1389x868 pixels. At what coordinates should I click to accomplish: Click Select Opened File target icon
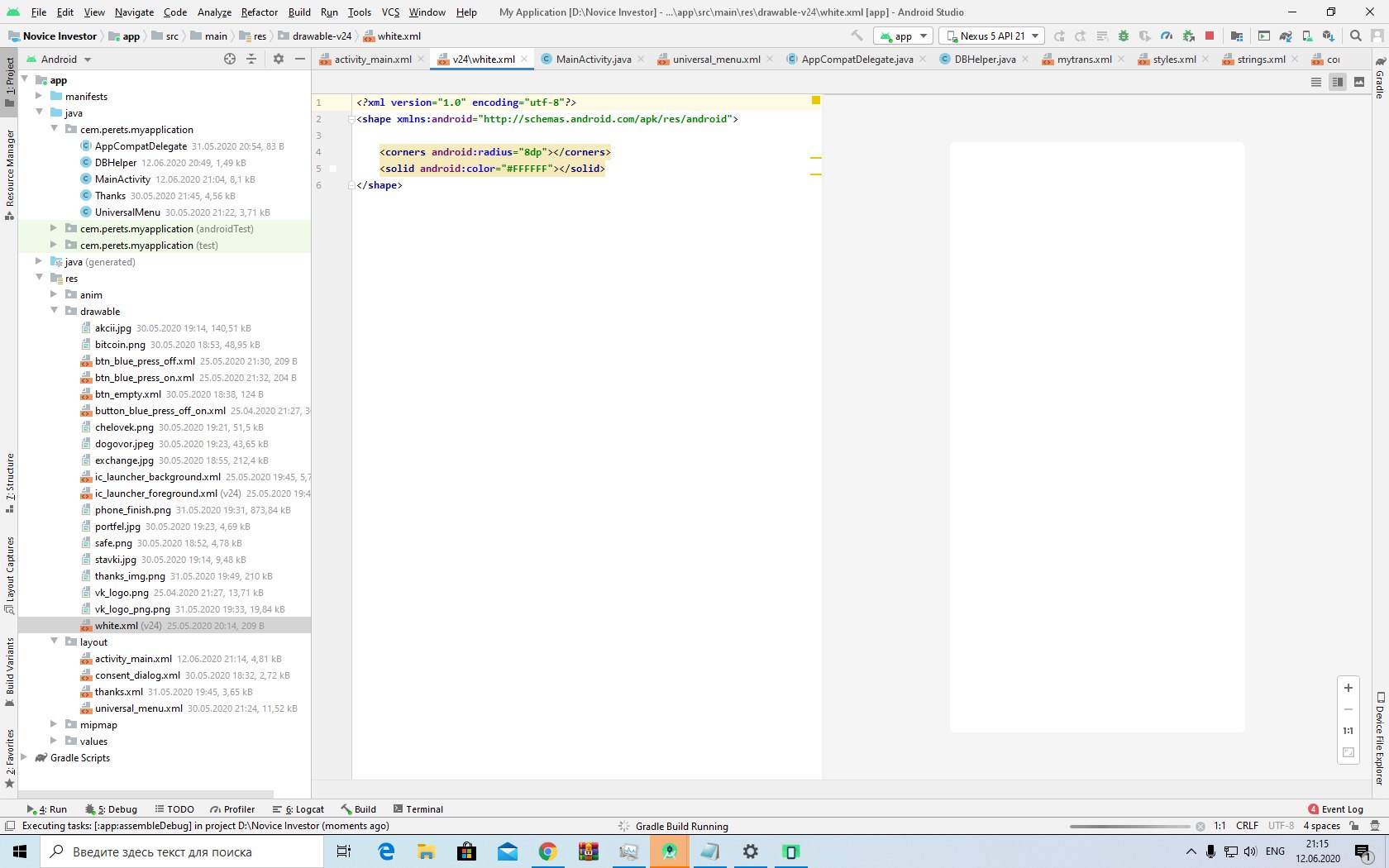pos(230,60)
